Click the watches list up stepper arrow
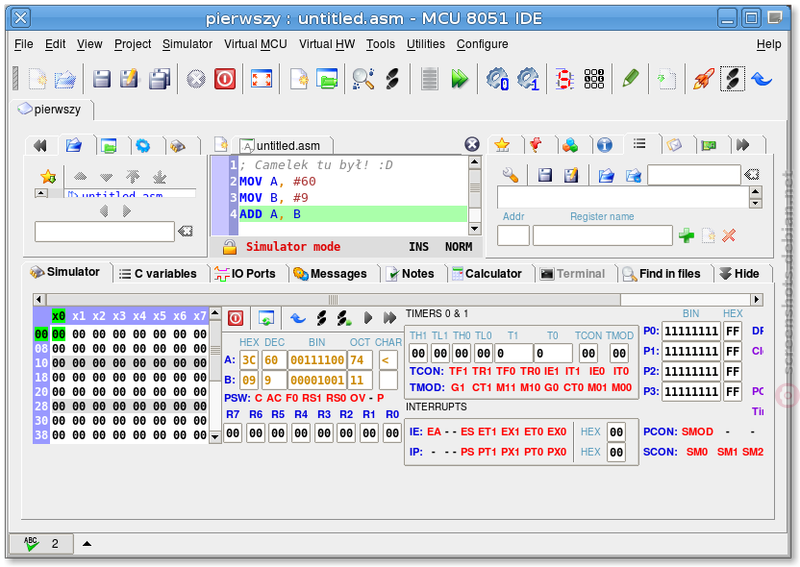This screenshot has width=800, height=567. [x=756, y=192]
